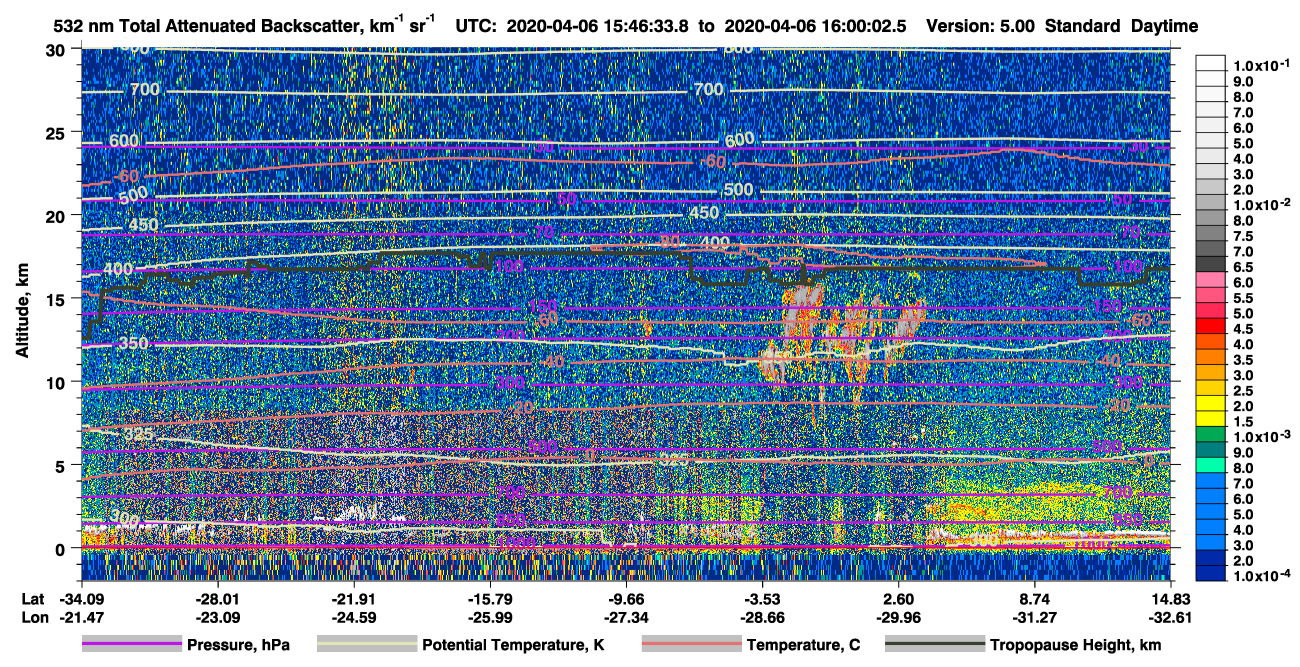
Task: Click latitude value -9.66
Action: (626, 597)
